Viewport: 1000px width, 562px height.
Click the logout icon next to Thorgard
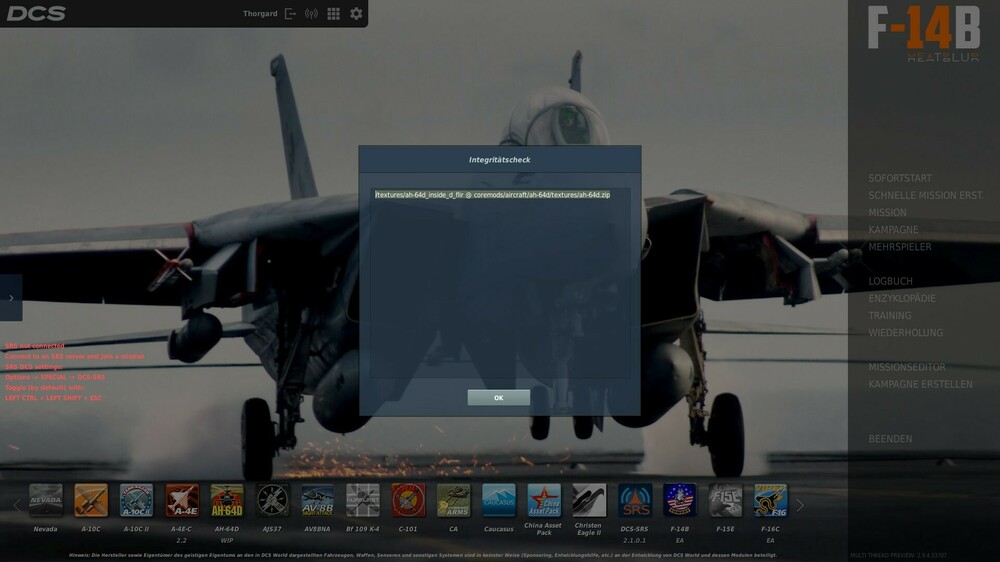pyautogui.click(x=290, y=13)
